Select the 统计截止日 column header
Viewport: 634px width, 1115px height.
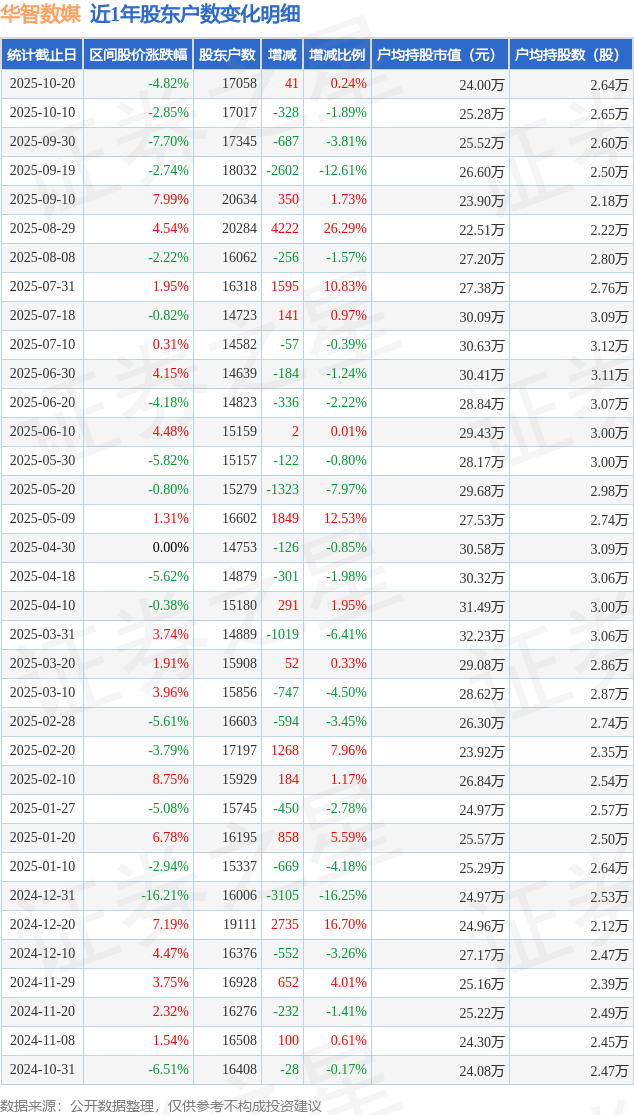(x=42, y=55)
